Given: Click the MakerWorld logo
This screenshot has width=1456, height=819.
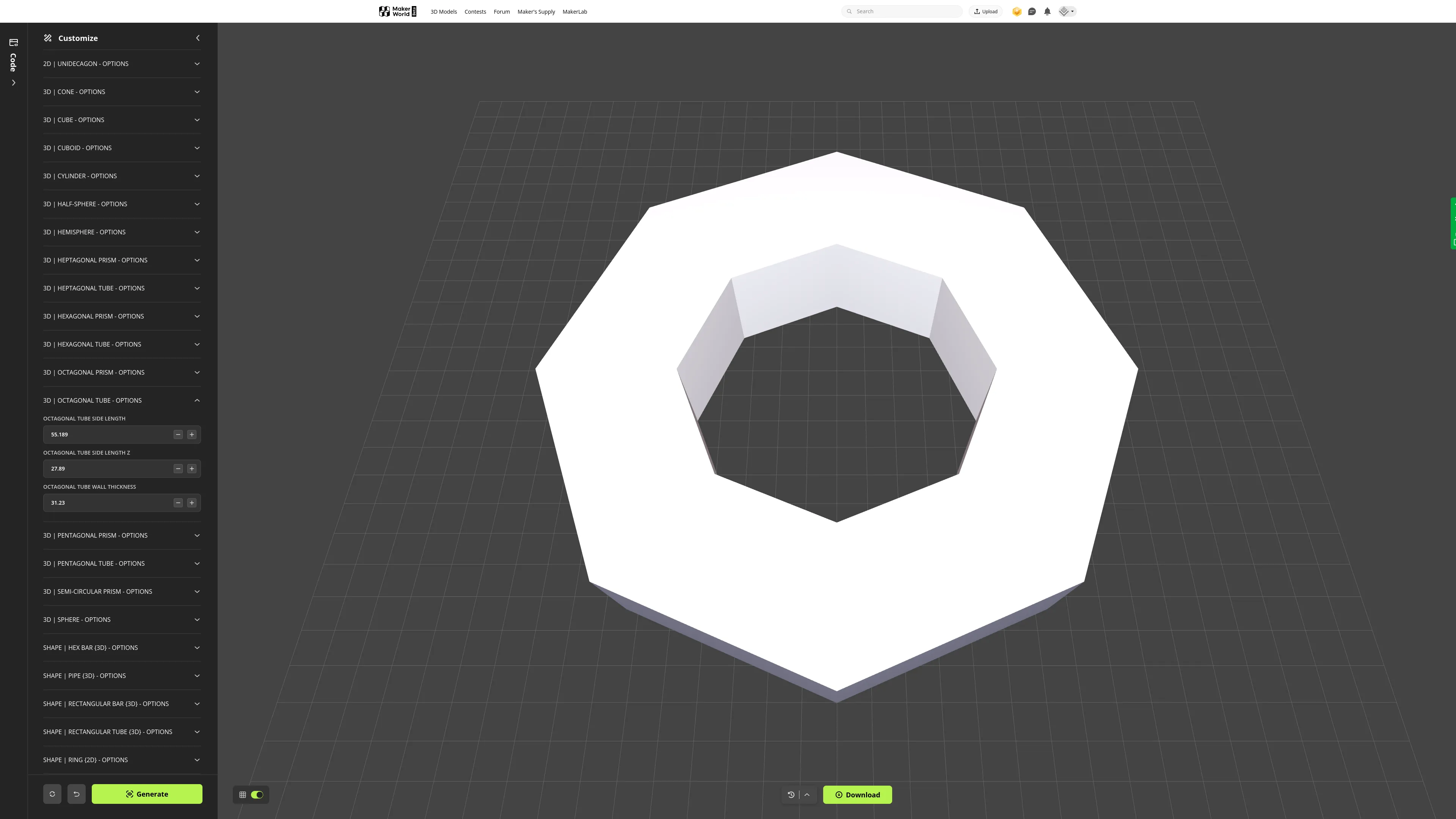Looking at the screenshot, I should (397, 11).
